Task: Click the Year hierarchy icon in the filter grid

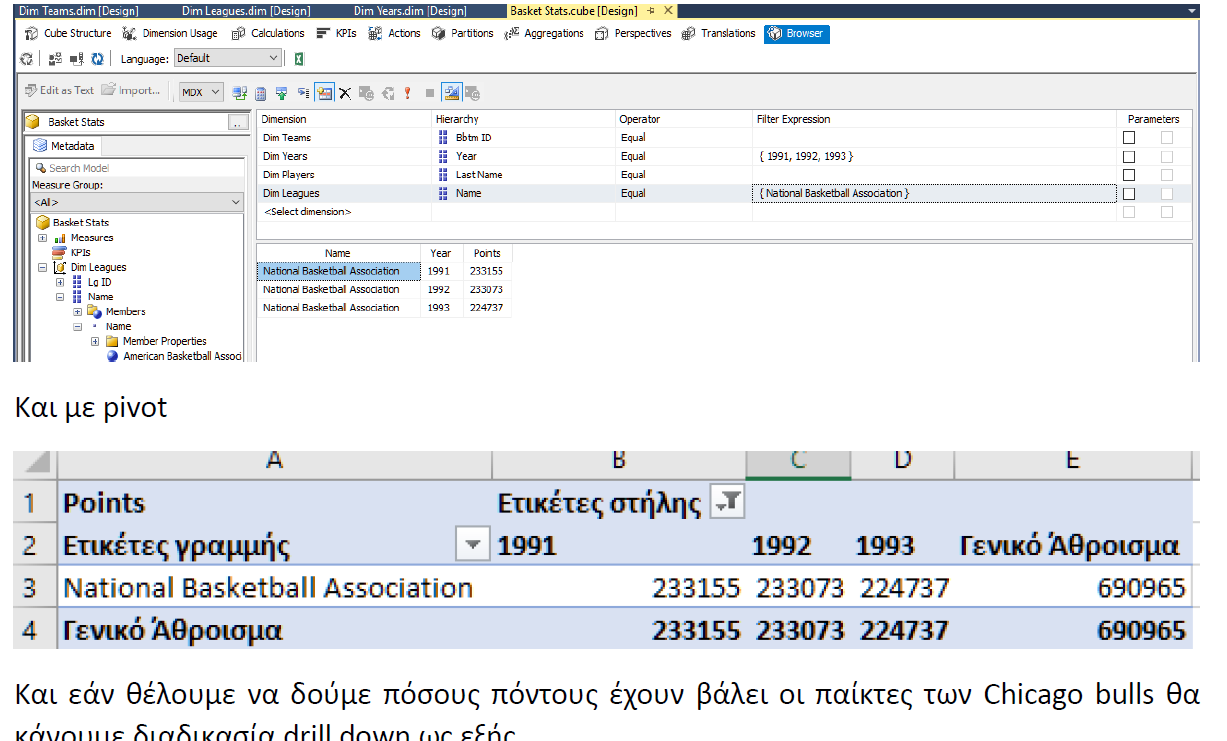Action: pos(443,156)
